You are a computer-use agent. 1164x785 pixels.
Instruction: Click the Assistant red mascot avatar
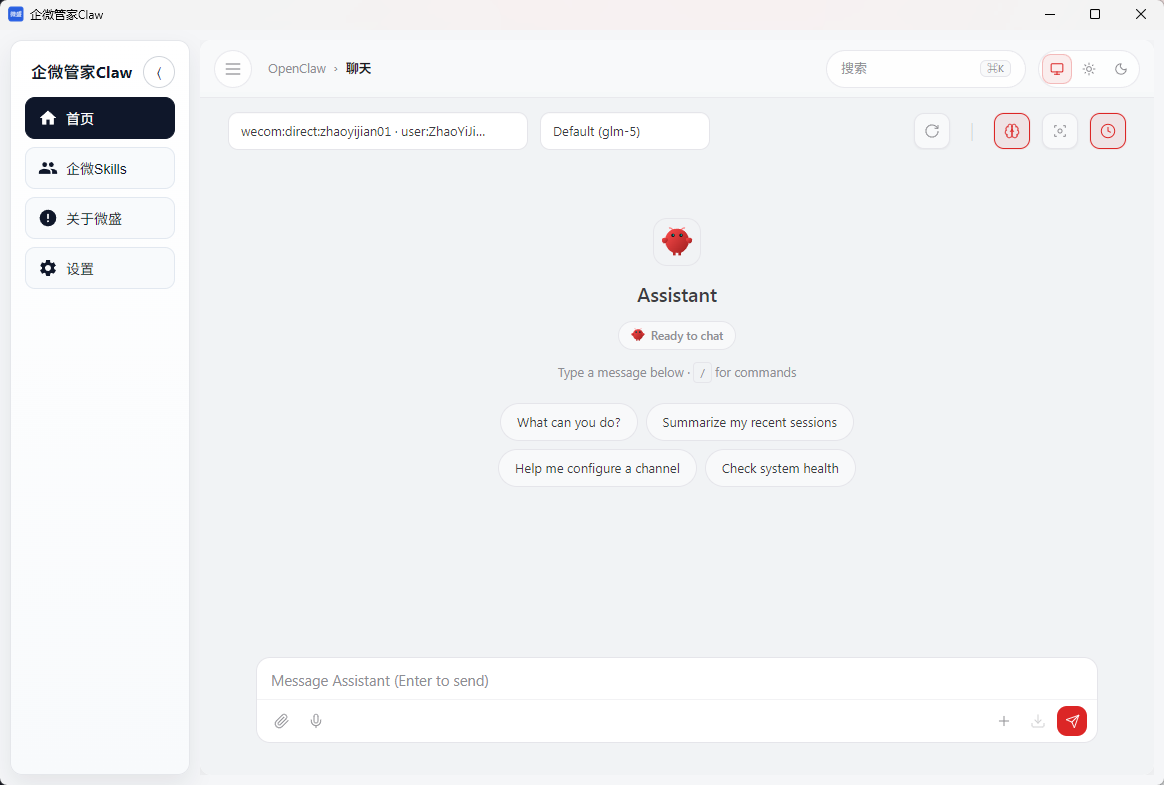coord(677,241)
